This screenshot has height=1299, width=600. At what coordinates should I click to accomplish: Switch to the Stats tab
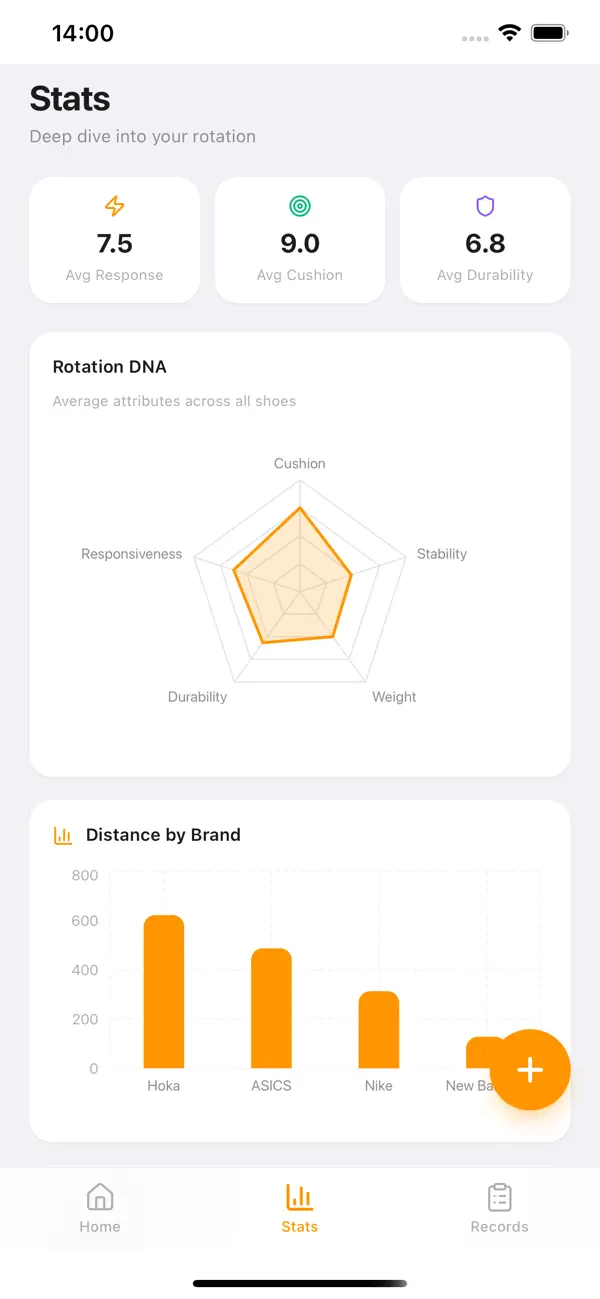coord(300,1208)
